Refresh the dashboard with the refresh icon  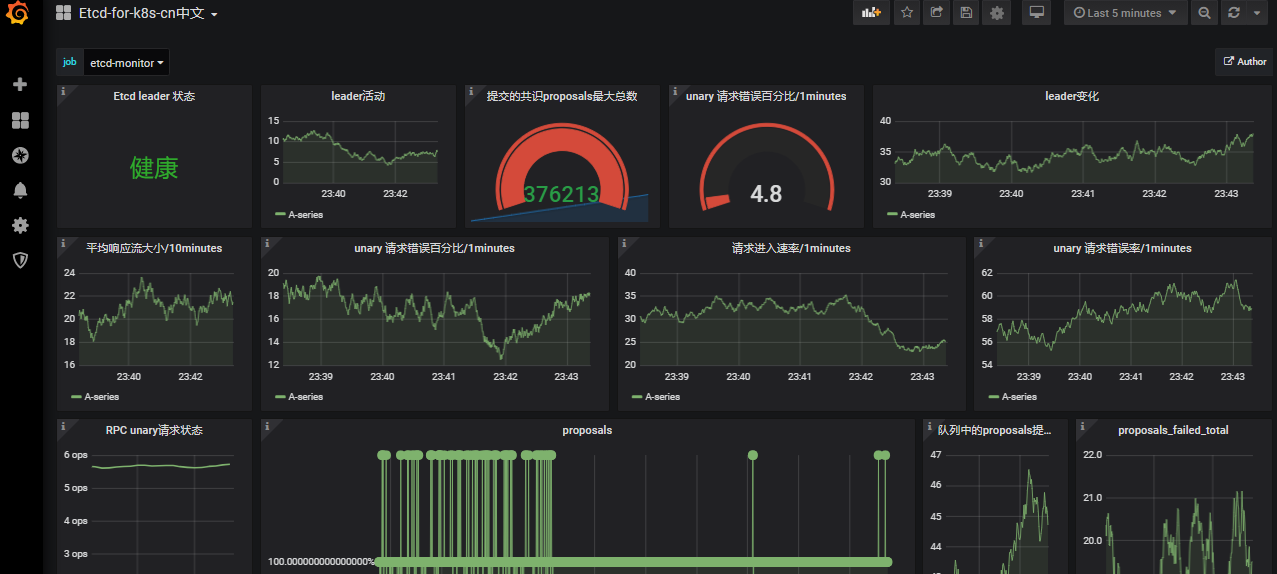(1234, 13)
